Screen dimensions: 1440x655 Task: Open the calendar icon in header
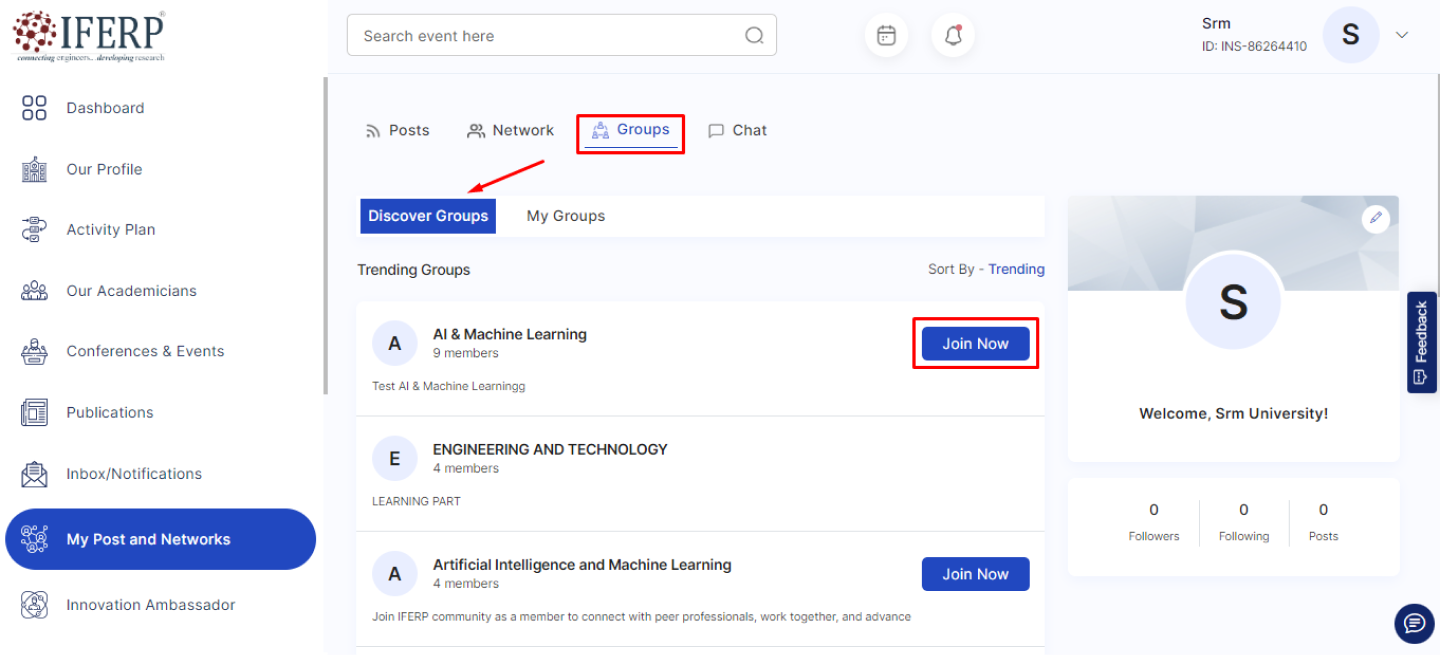[886, 36]
